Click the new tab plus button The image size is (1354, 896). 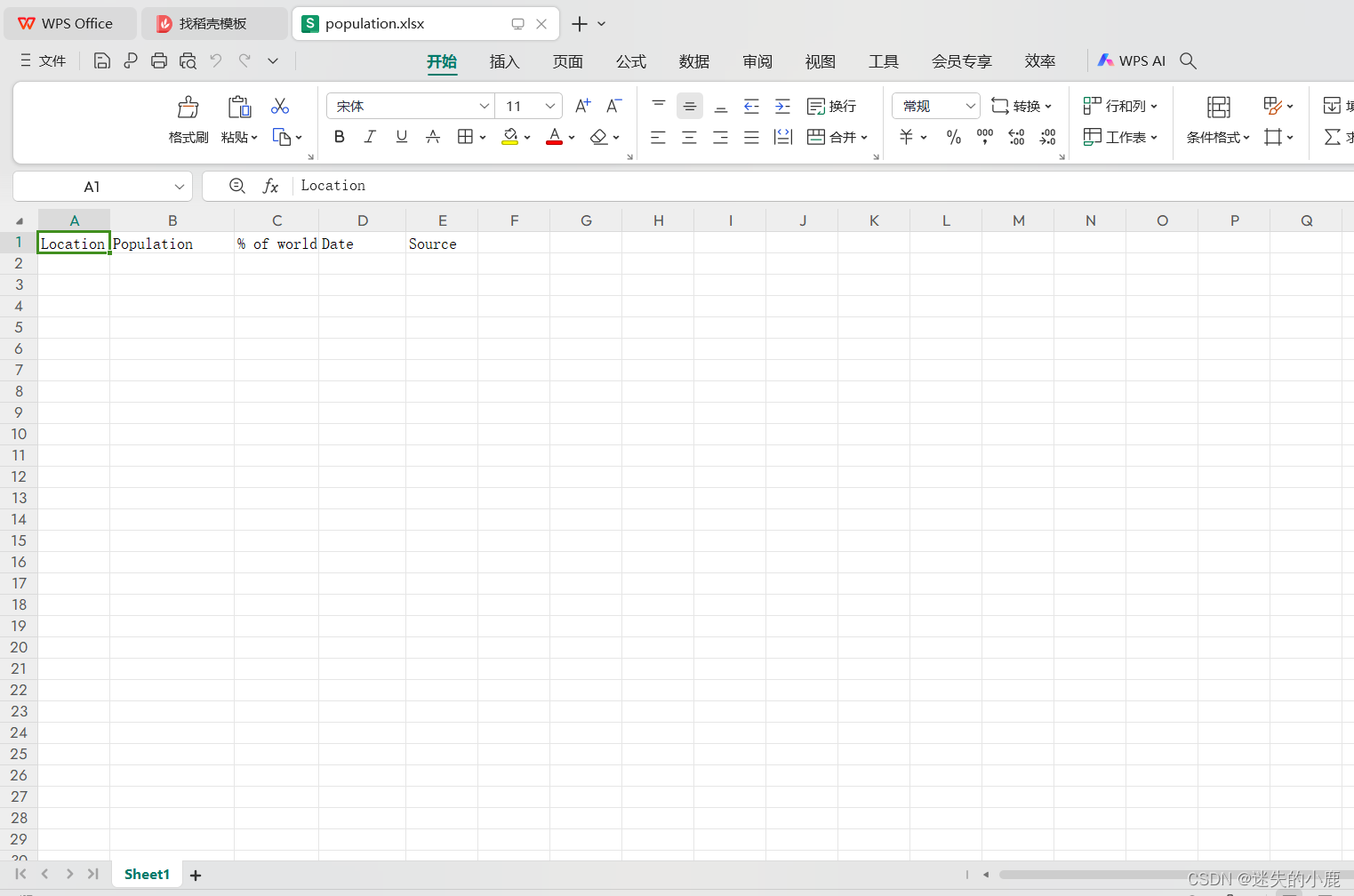[580, 24]
